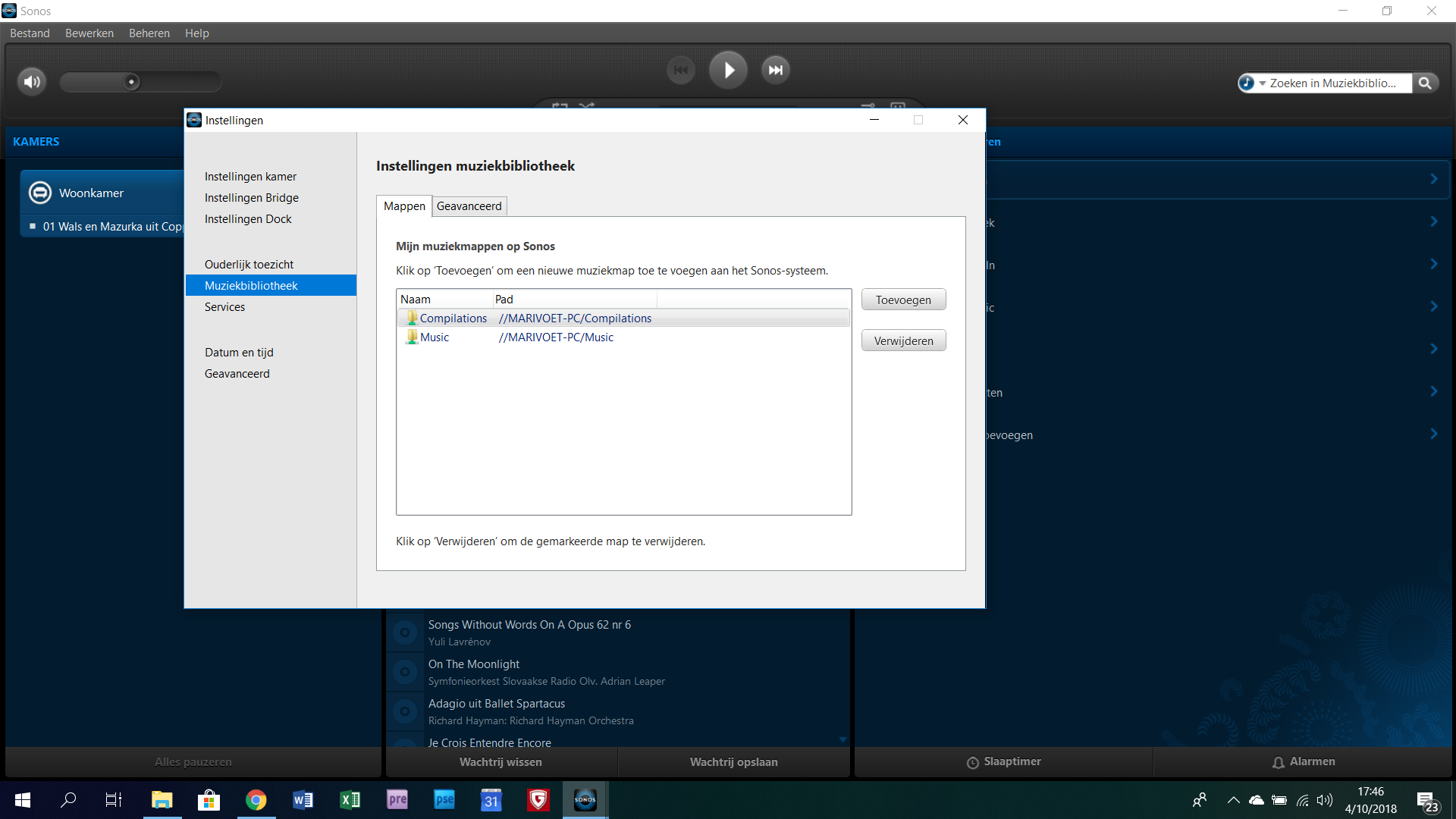Select the Music folder entry
This screenshot has height=819, width=1456.
[435, 337]
